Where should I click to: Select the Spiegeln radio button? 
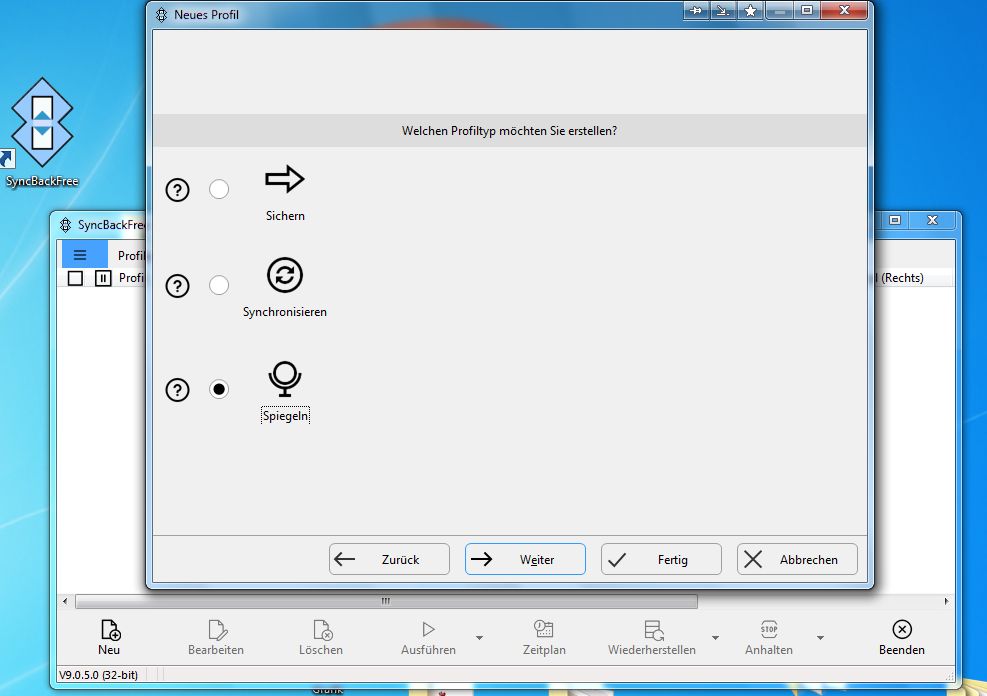coord(219,390)
